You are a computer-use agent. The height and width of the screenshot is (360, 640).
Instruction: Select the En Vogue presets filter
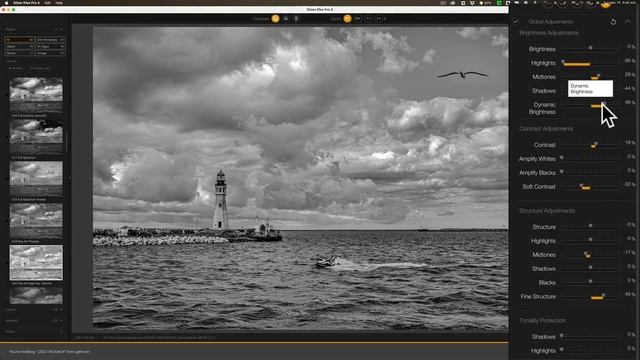(50, 47)
